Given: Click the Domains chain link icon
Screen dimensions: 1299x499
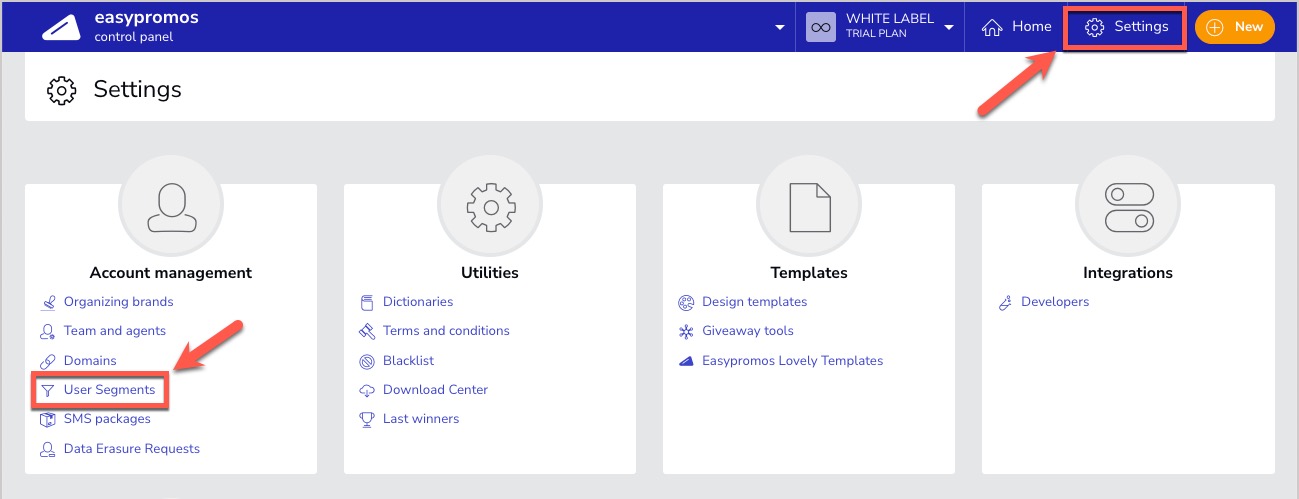Looking at the screenshot, I should [x=47, y=361].
